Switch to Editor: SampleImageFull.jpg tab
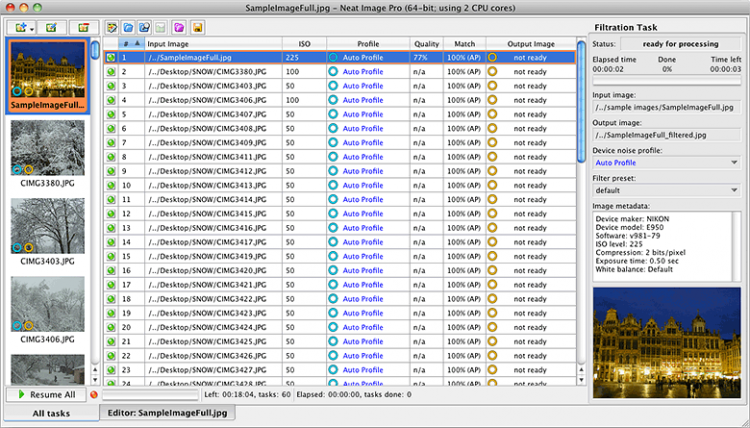The height and width of the screenshot is (428, 750). pyautogui.click(x=167, y=413)
